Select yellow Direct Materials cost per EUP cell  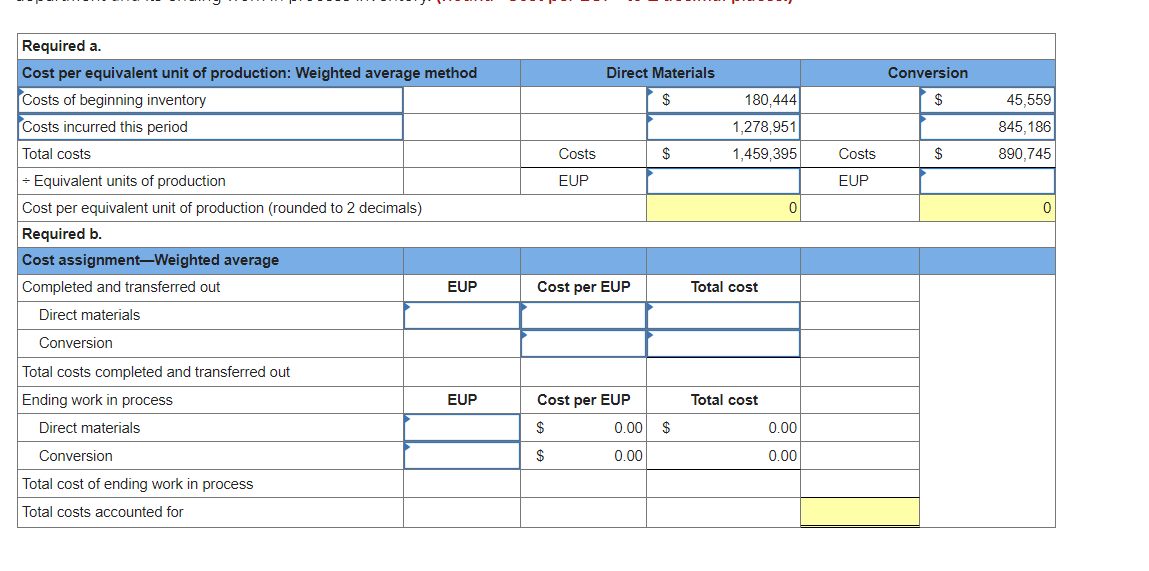pos(723,208)
